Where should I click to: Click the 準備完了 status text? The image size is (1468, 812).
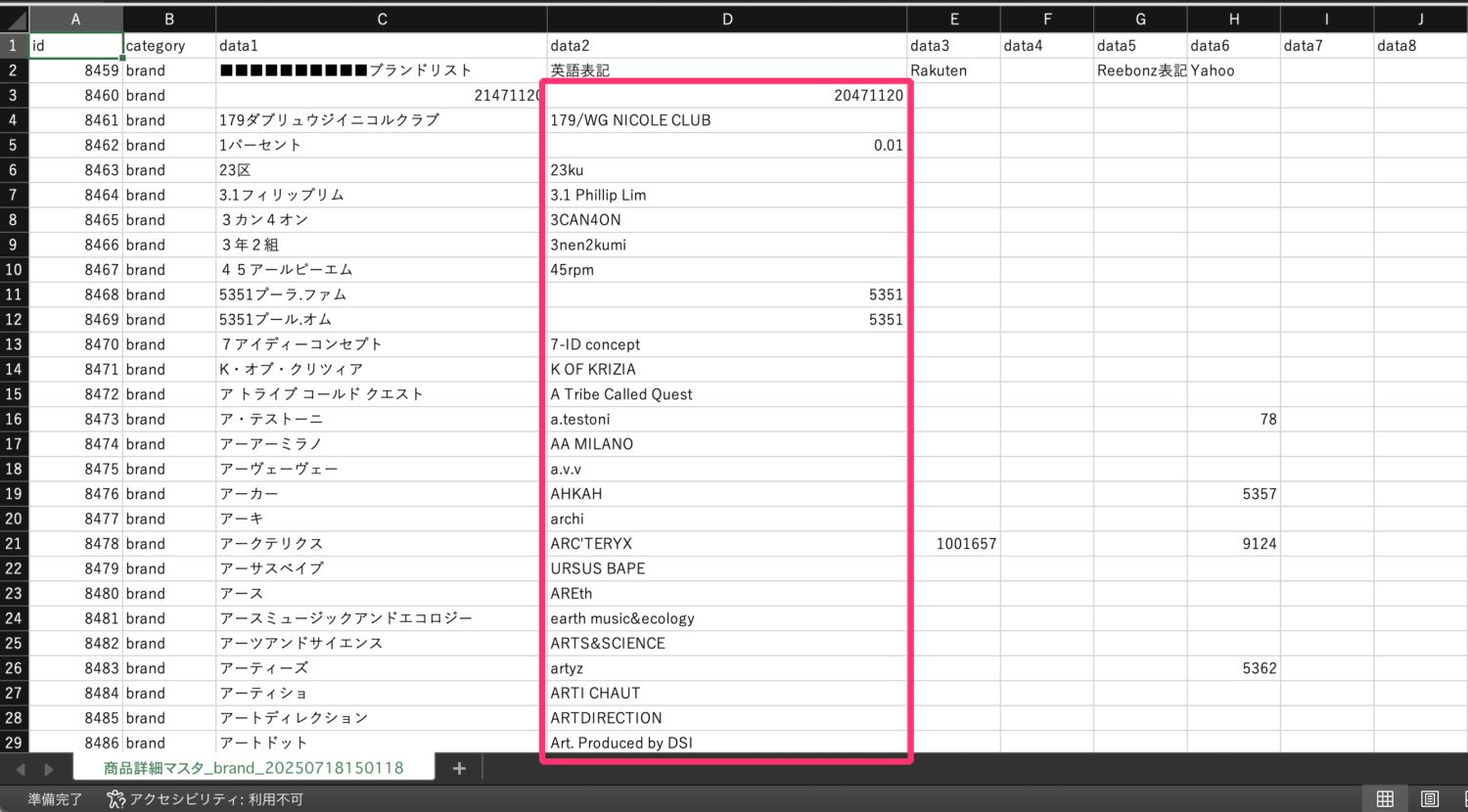(55, 799)
